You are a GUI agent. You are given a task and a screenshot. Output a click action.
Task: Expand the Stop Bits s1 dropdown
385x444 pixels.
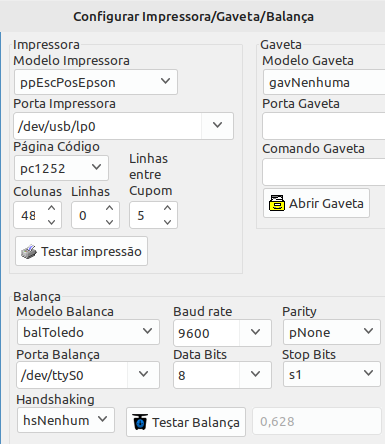click(332, 374)
